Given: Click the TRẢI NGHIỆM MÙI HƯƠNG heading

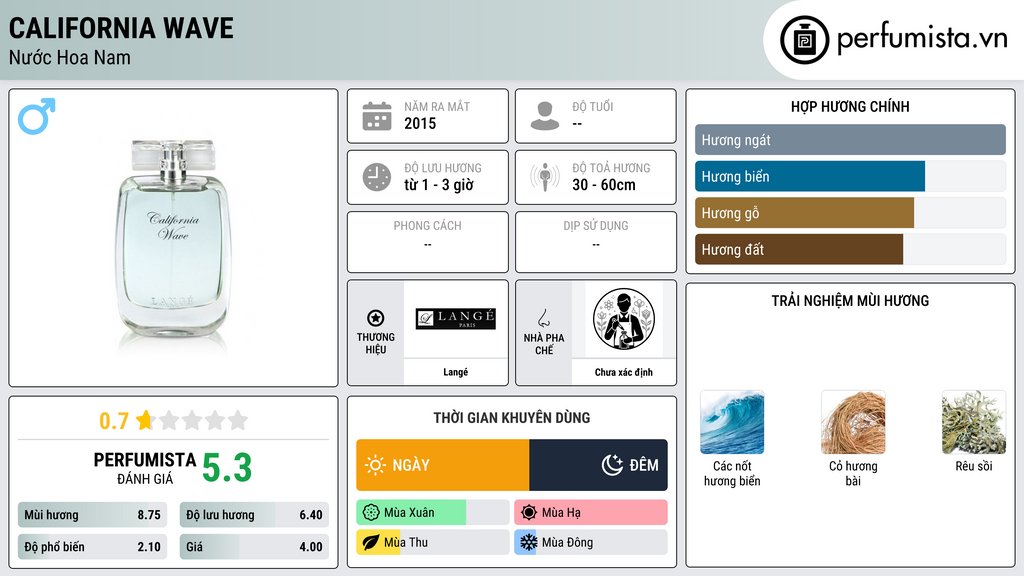Looking at the screenshot, I should coord(850,300).
